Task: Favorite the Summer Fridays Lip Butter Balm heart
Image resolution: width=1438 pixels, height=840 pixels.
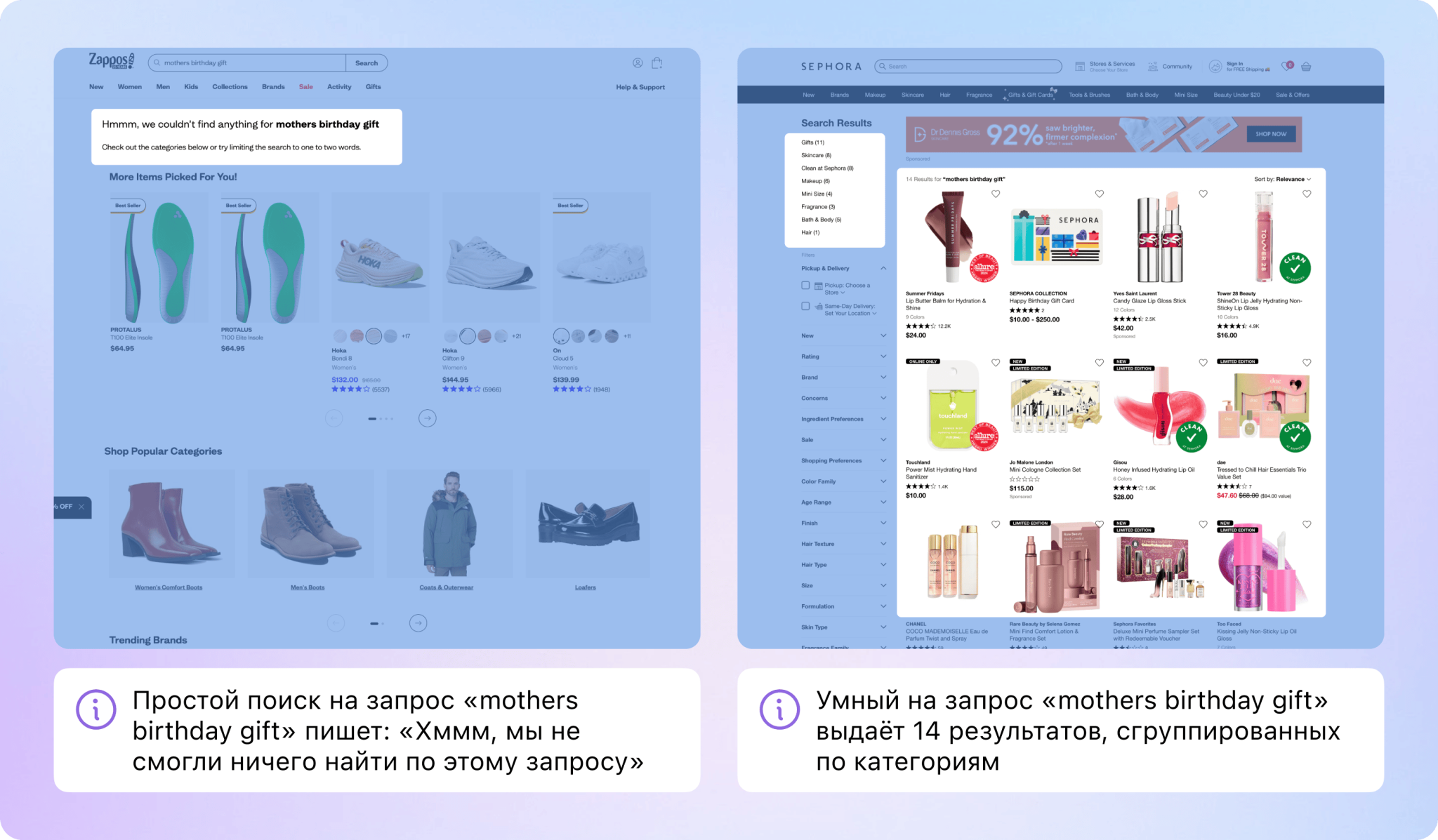Action: 996,194
